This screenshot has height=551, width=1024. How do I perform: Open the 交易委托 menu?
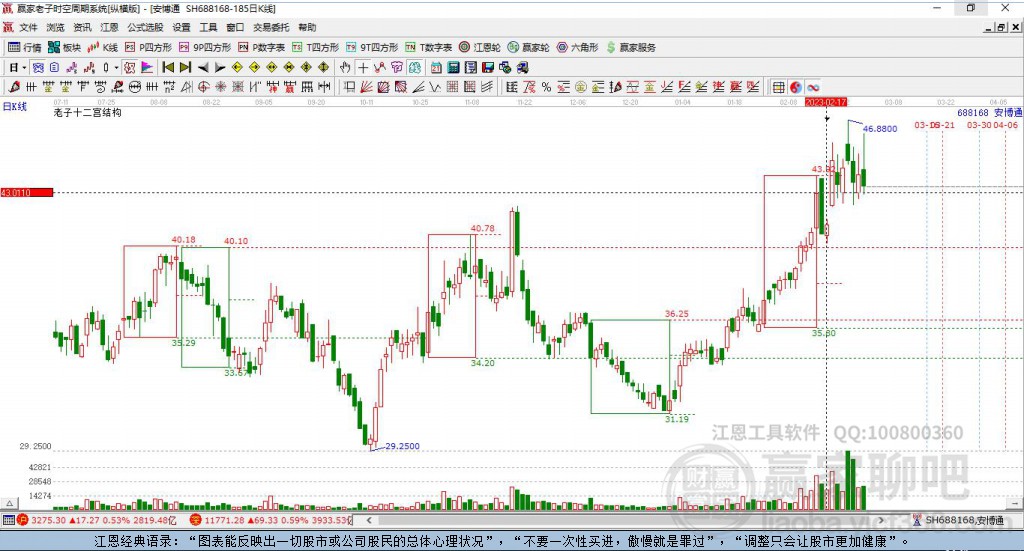(271, 27)
